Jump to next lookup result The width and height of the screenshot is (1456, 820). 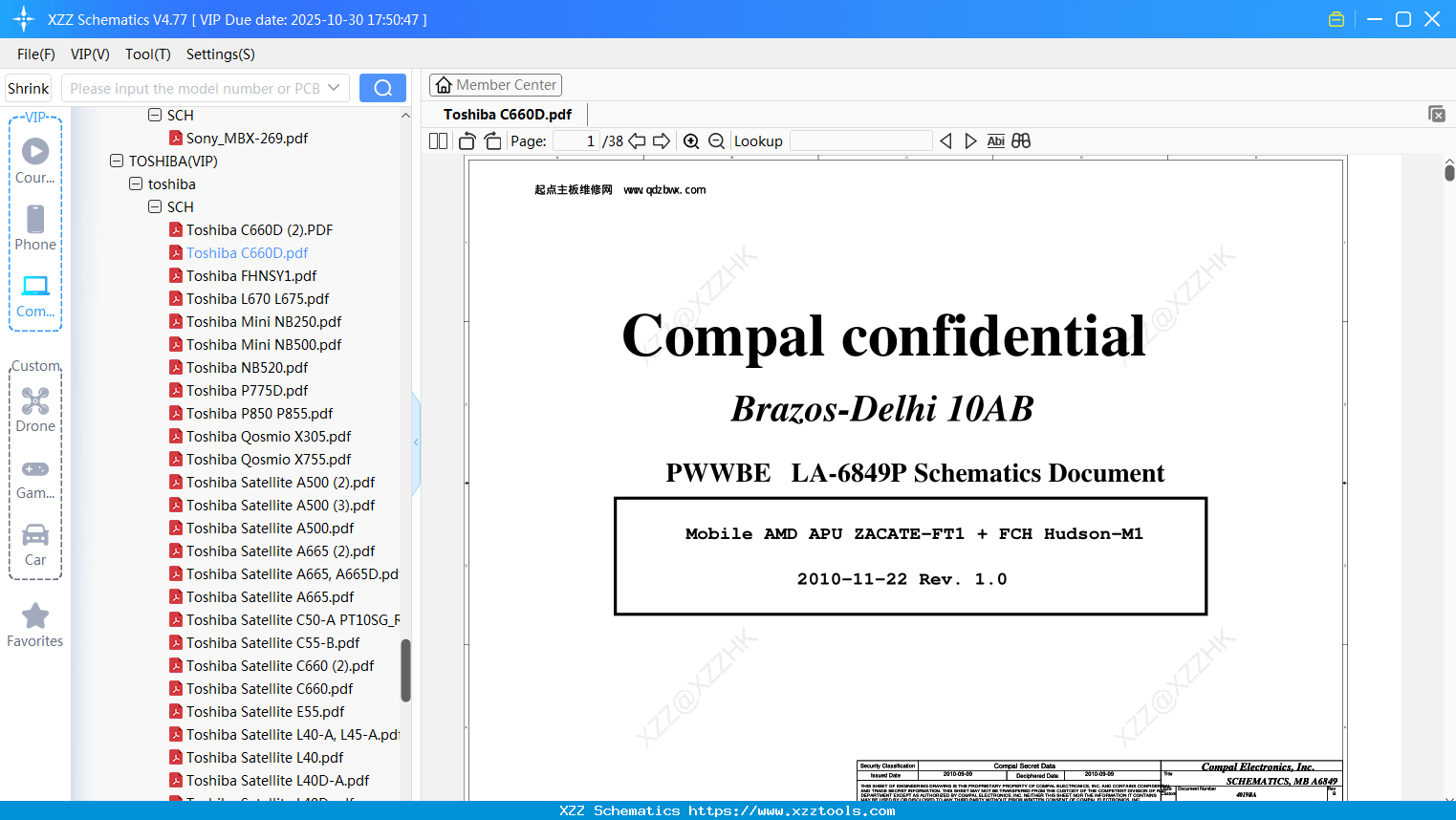pos(970,141)
